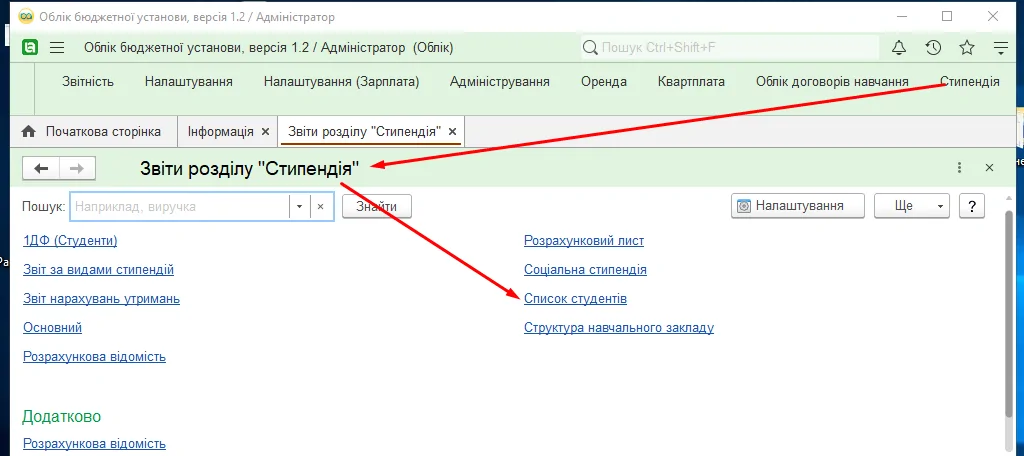The height and width of the screenshot is (456, 1024).
Task: Close the Інформація tab
Action: pyautogui.click(x=265, y=131)
